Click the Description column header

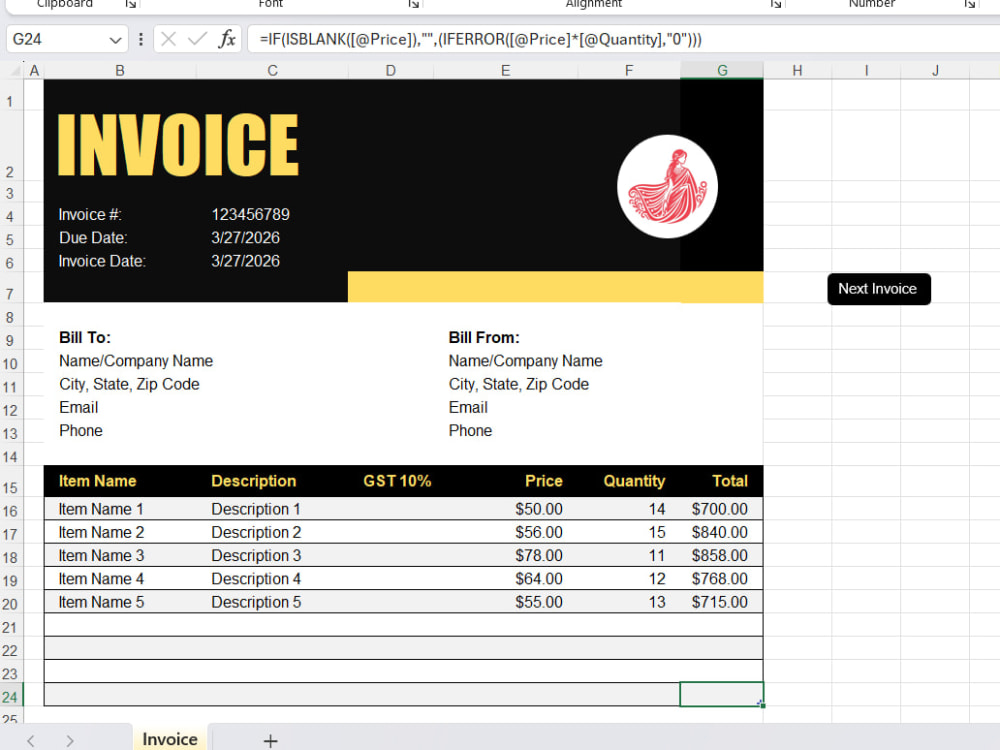click(254, 481)
